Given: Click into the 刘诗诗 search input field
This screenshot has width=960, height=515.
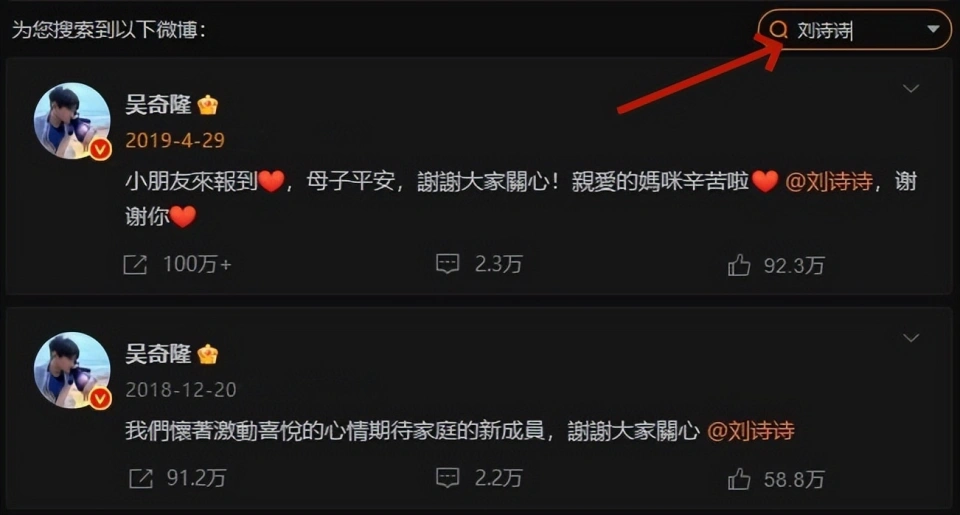Looking at the screenshot, I should click(855, 29).
